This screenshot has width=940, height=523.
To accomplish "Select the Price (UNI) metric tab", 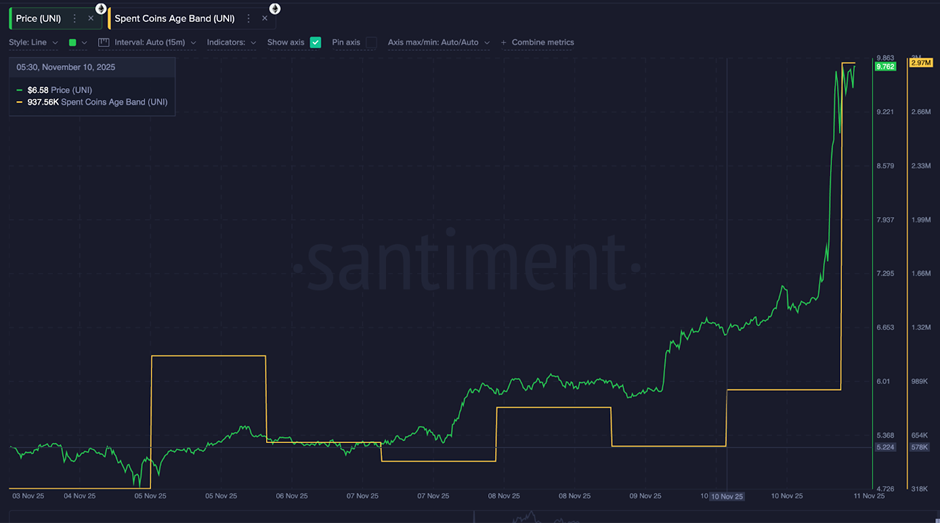I will point(40,18).
